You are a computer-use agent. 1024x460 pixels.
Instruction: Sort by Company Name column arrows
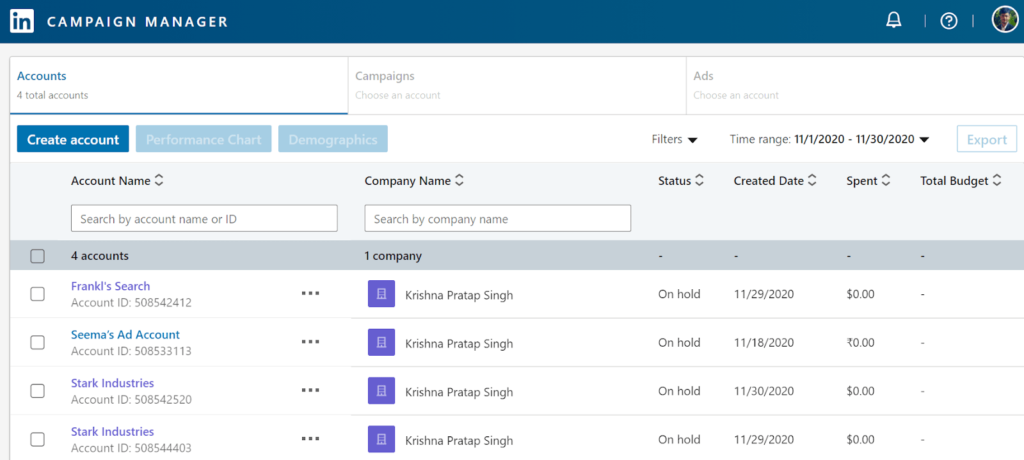(x=459, y=181)
